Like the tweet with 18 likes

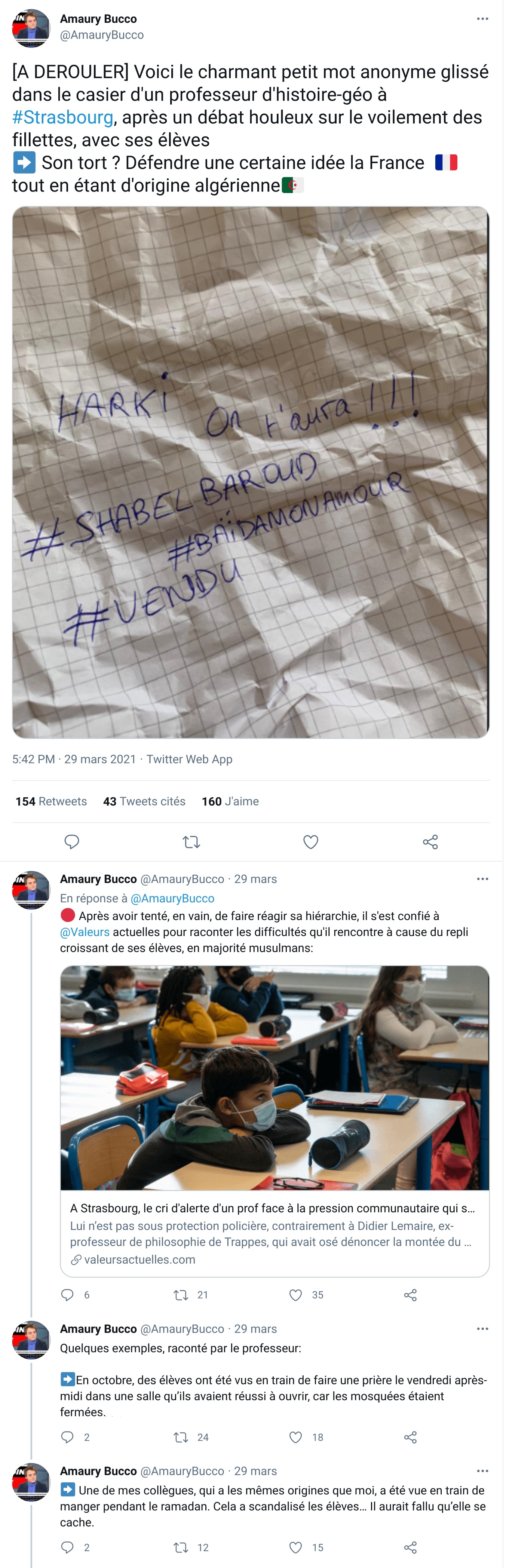[296, 1437]
